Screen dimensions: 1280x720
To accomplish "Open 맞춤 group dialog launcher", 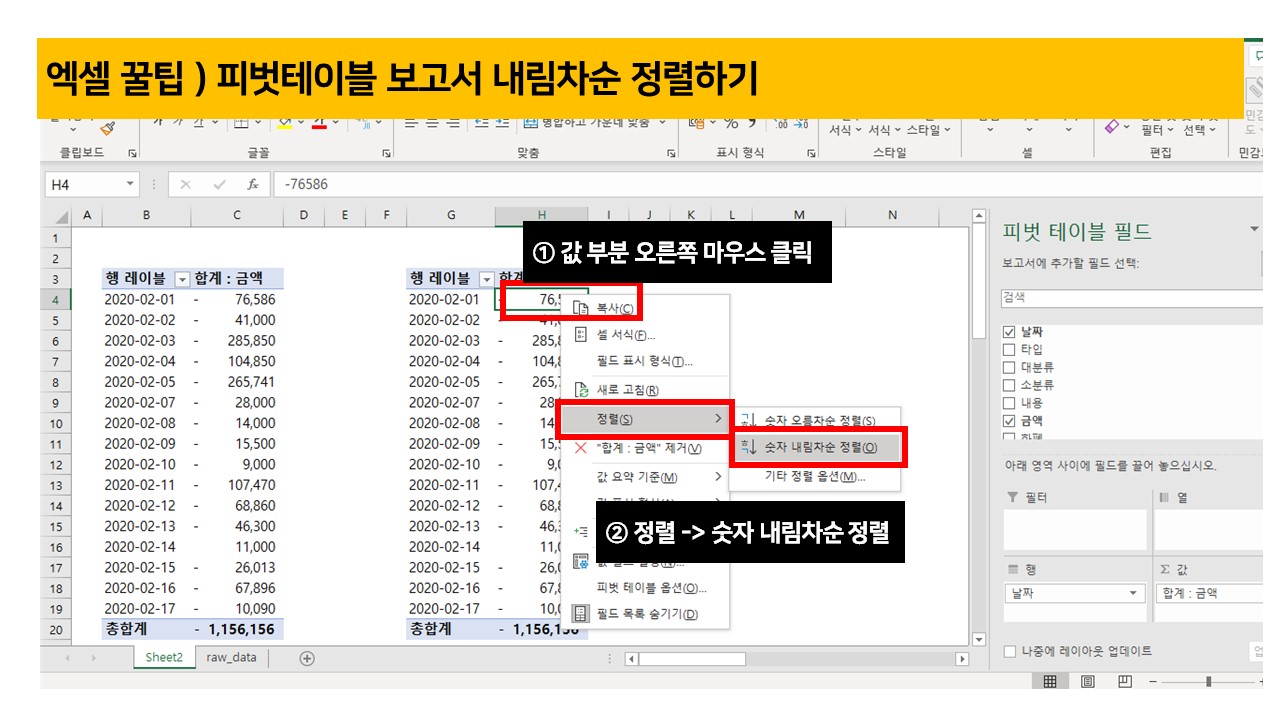I will [672, 153].
